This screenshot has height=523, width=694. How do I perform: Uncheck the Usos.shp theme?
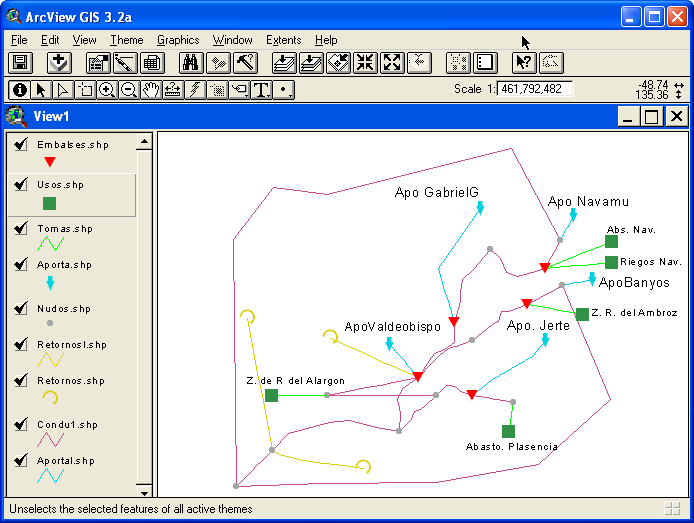coord(21,184)
